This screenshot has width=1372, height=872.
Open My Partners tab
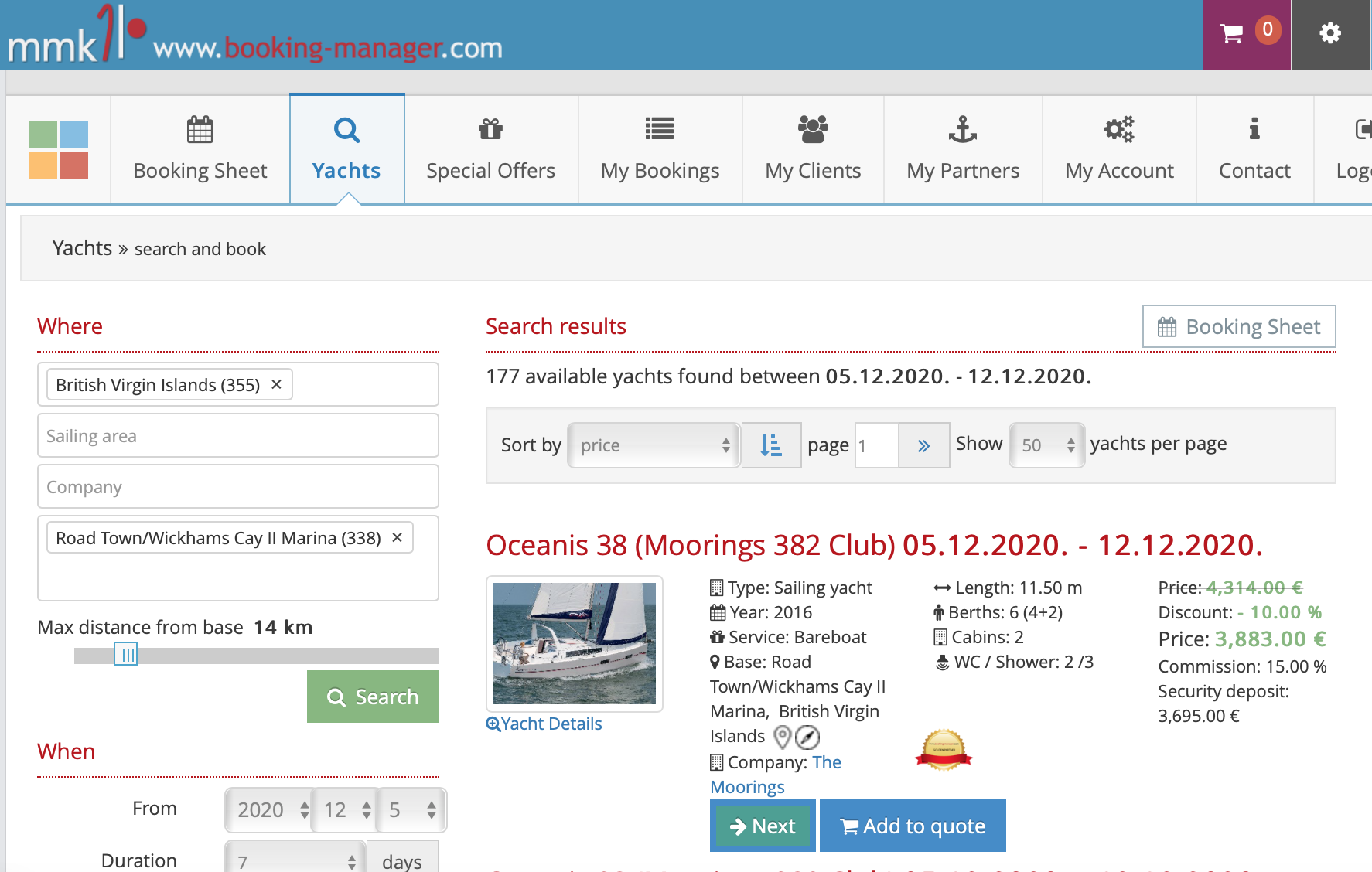(963, 150)
